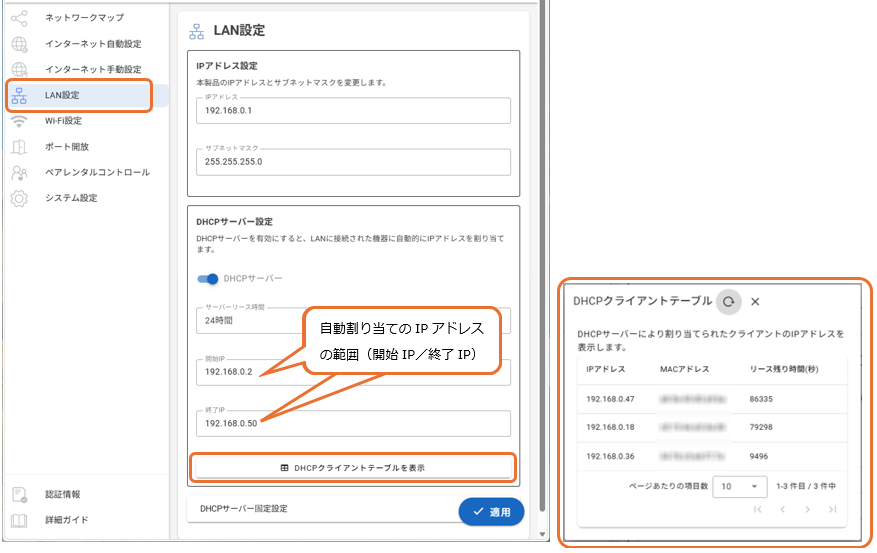Click the ペアレンタルコントロール icon
The image size is (877, 553).
point(19,173)
